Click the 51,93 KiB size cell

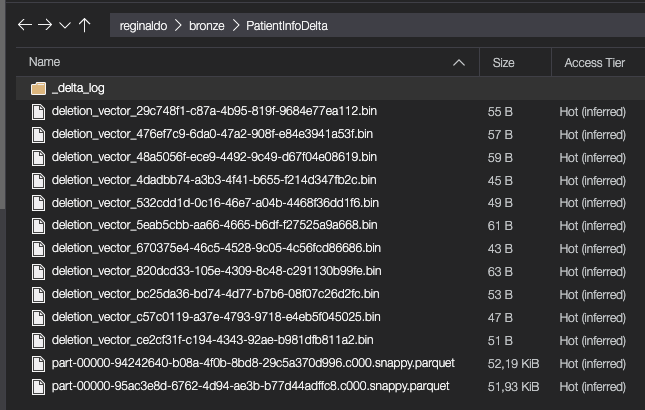point(513,387)
